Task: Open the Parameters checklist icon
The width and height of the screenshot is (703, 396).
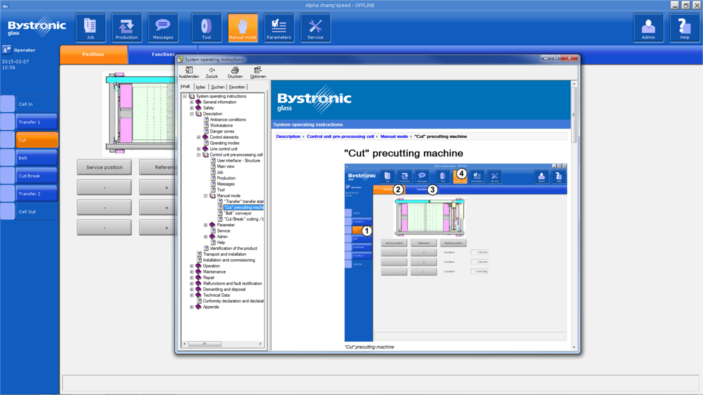Action: (279, 28)
